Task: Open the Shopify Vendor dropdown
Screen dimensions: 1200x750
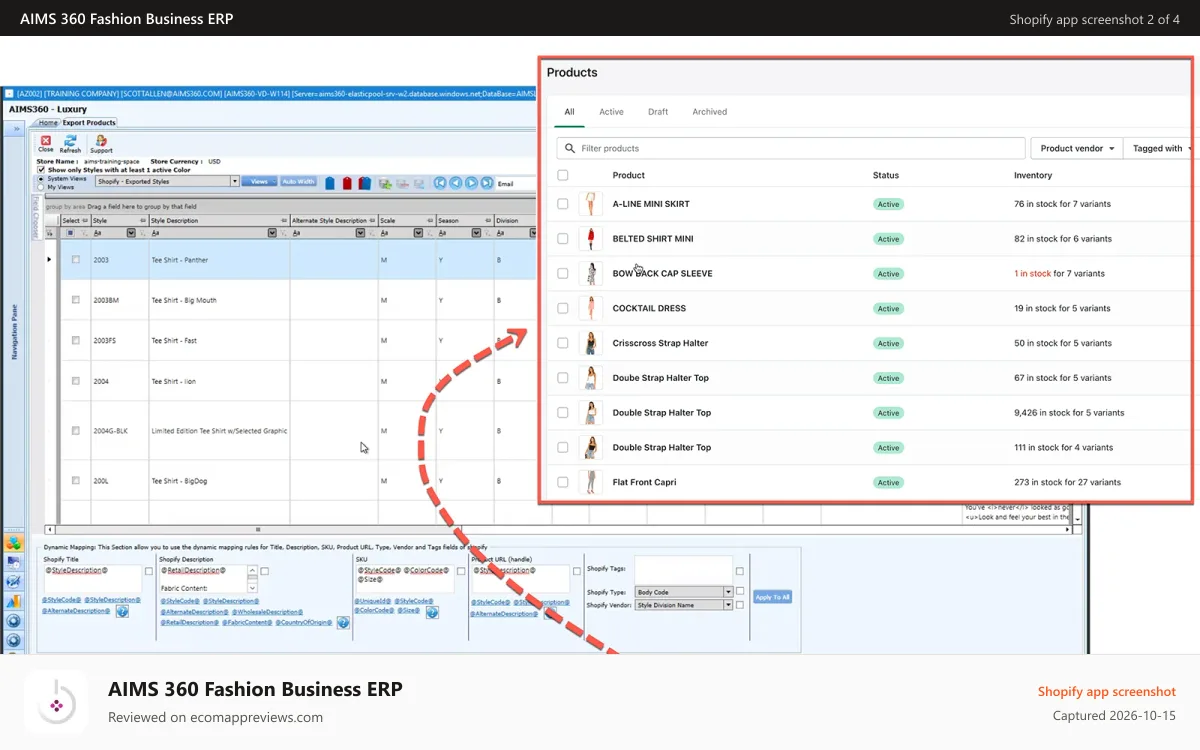Action: coord(728,605)
